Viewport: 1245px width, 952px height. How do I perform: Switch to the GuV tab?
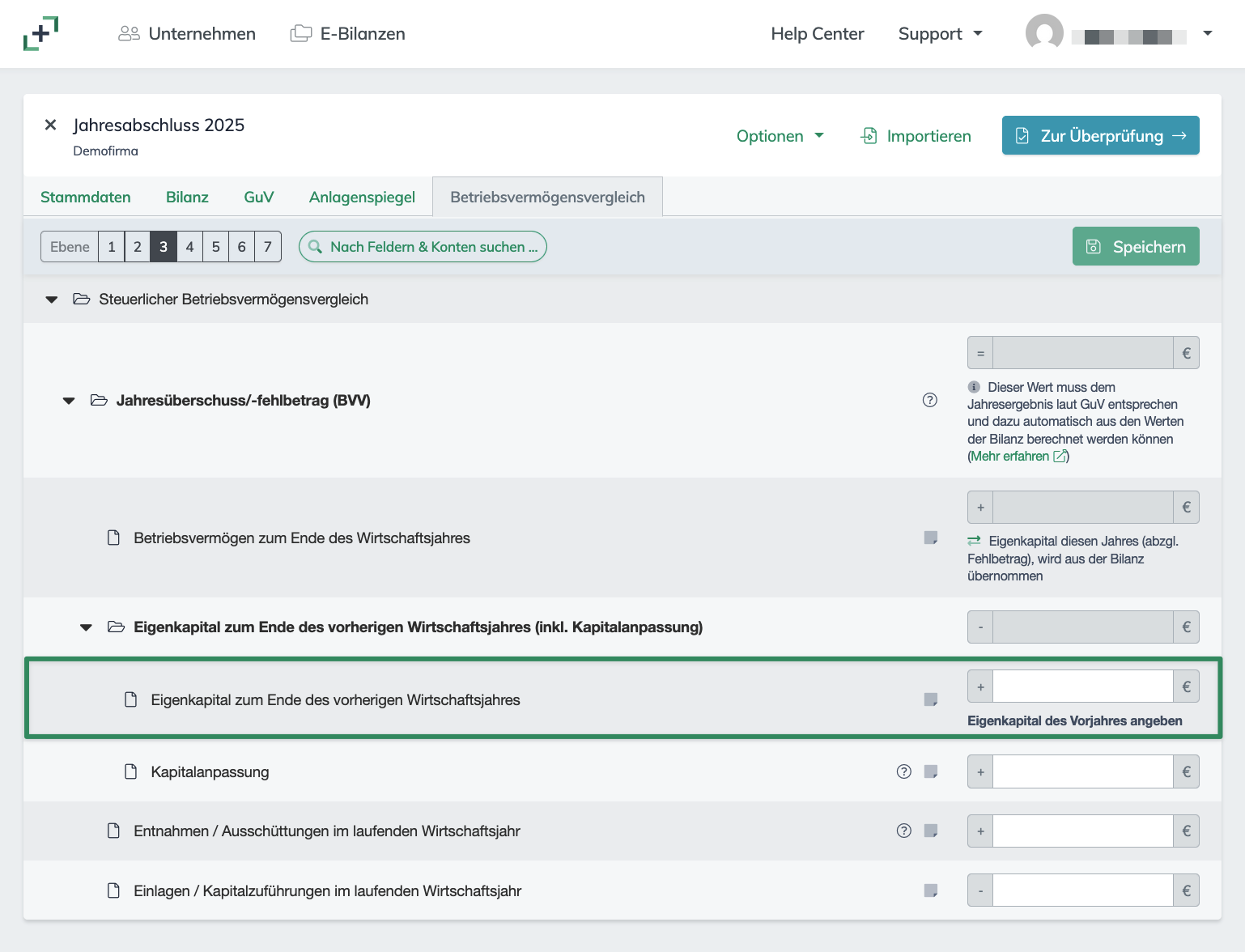coord(259,197)
